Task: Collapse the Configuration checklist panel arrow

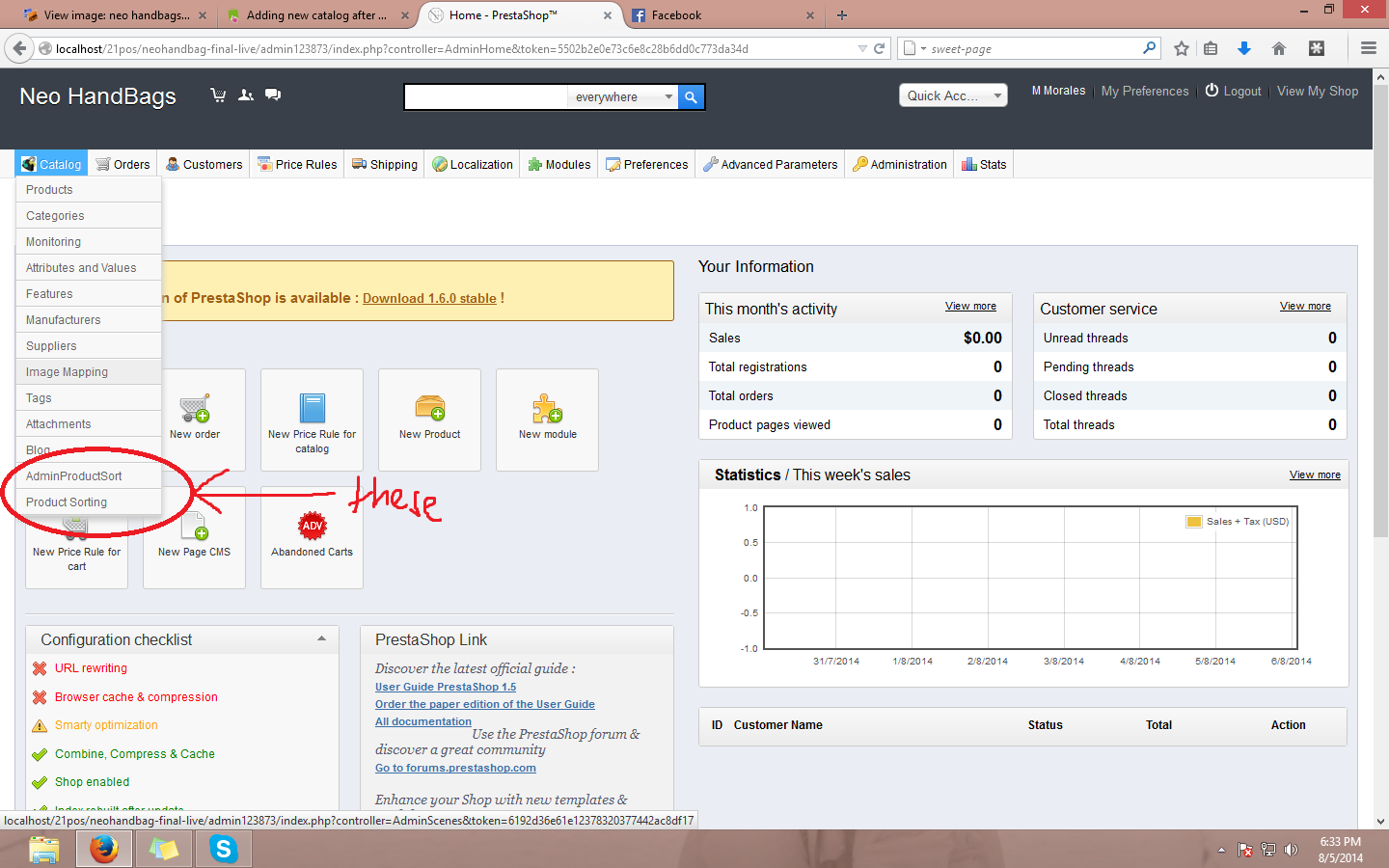Action: click(x=321, y=638)
